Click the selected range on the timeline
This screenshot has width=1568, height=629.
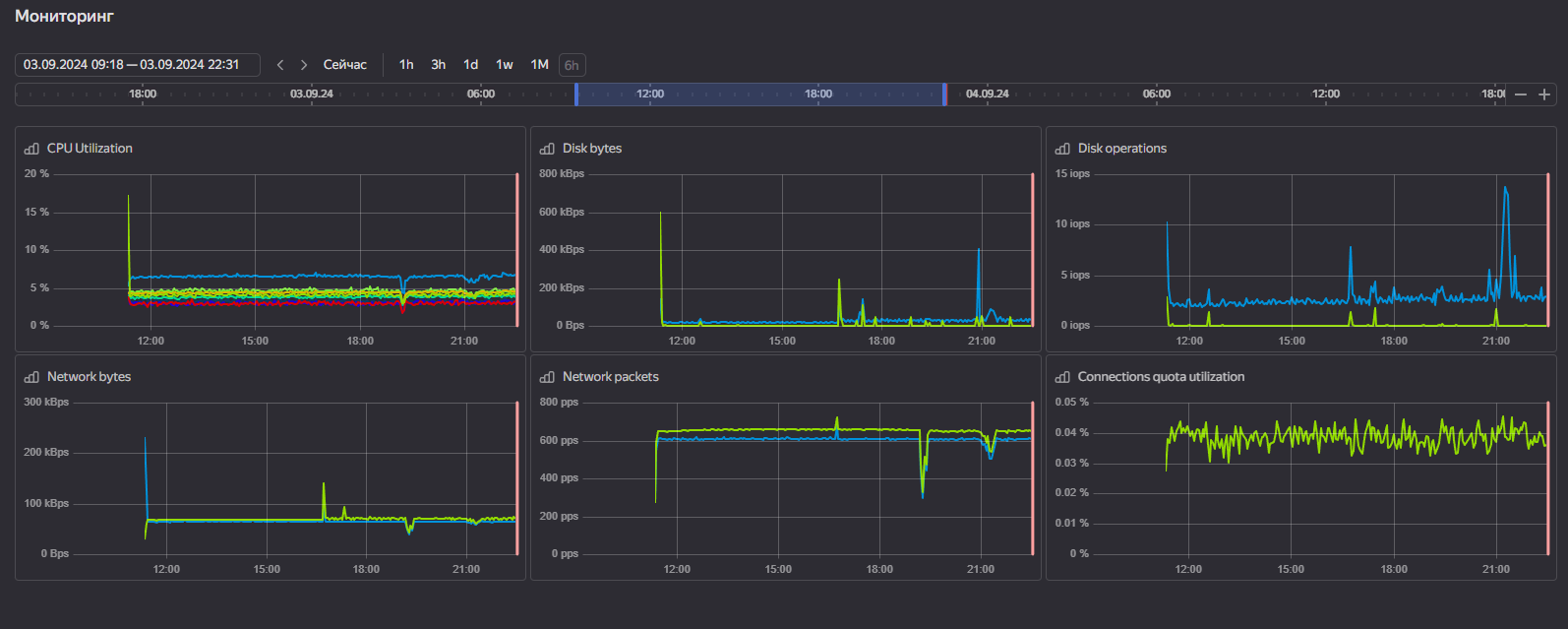tap(759, 94)
